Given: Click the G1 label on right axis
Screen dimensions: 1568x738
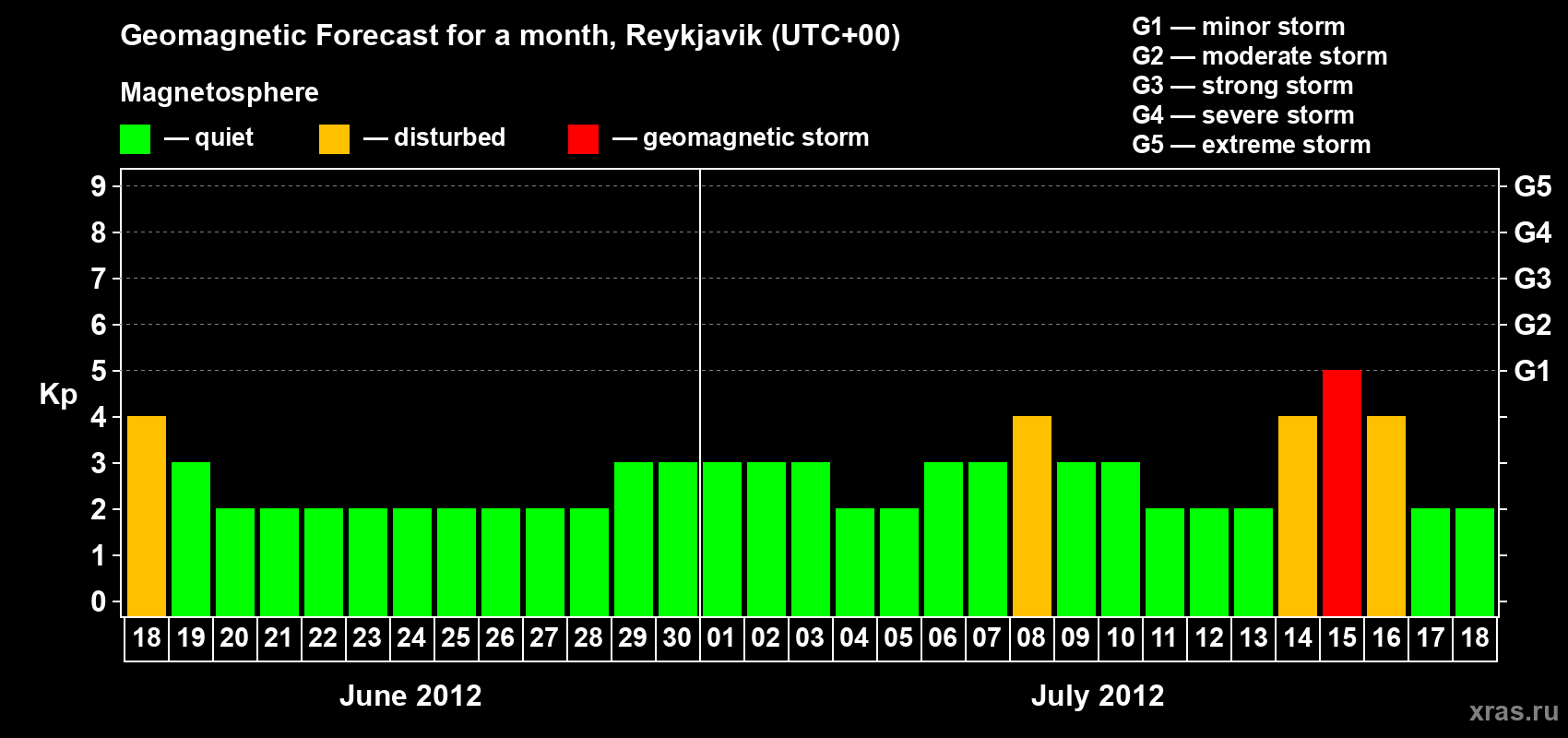Looking at the screenshot, I should pyautogui.click(x=1533, y=371).
